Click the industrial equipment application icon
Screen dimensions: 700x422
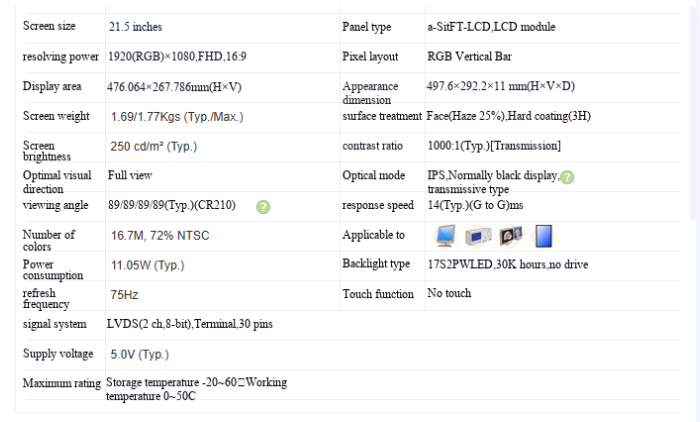tap(478, 236)
